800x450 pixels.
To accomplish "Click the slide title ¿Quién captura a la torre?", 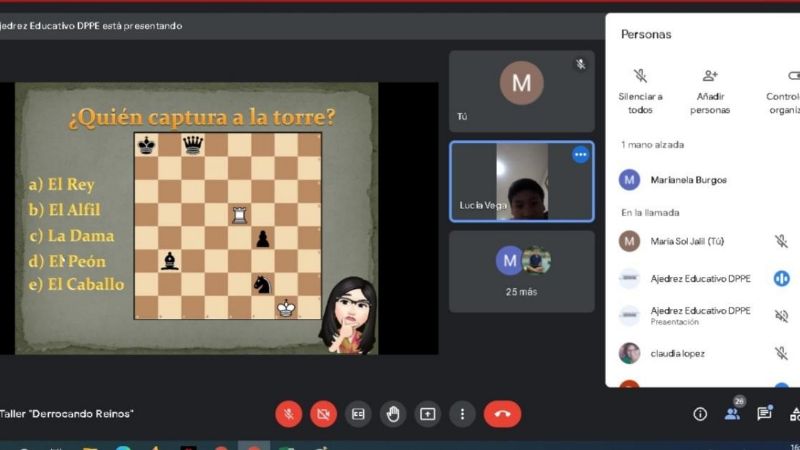I will point(202,117).
